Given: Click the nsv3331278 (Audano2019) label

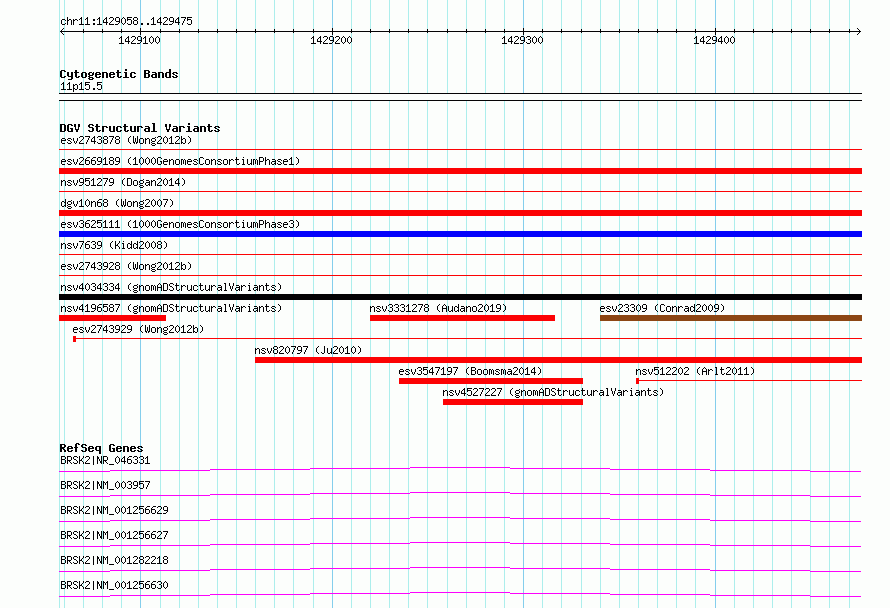Looking at the screenshot, I should point(438,308).
